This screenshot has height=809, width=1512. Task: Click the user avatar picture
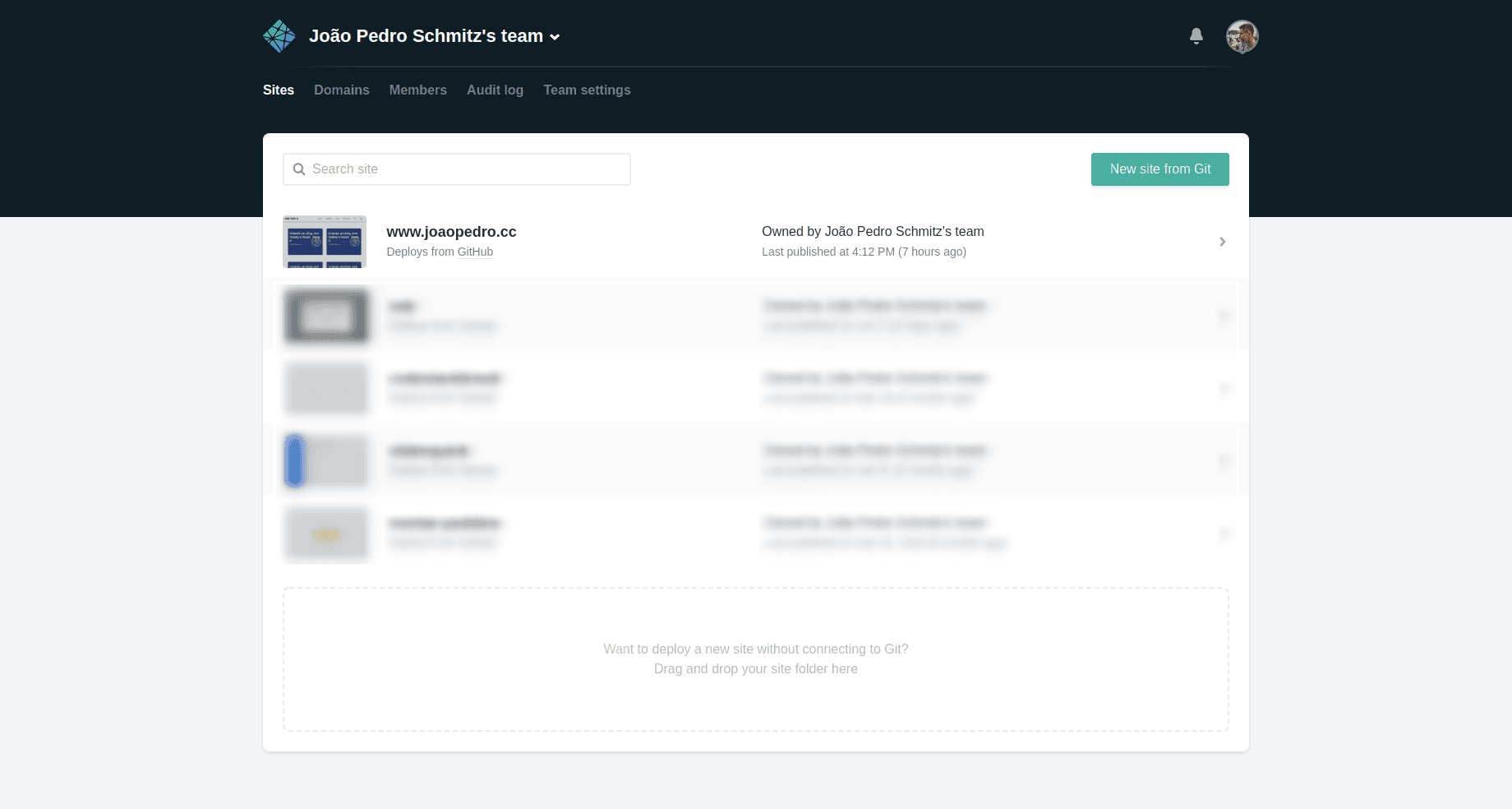[1242, 36]
